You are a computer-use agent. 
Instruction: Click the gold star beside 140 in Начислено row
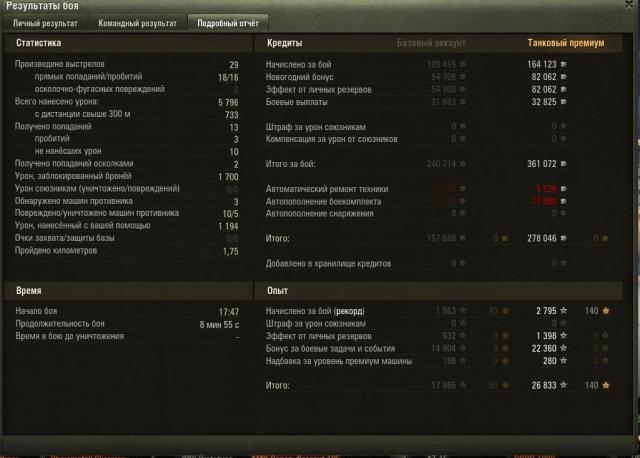pyautogui.click(x=606, y=311)
